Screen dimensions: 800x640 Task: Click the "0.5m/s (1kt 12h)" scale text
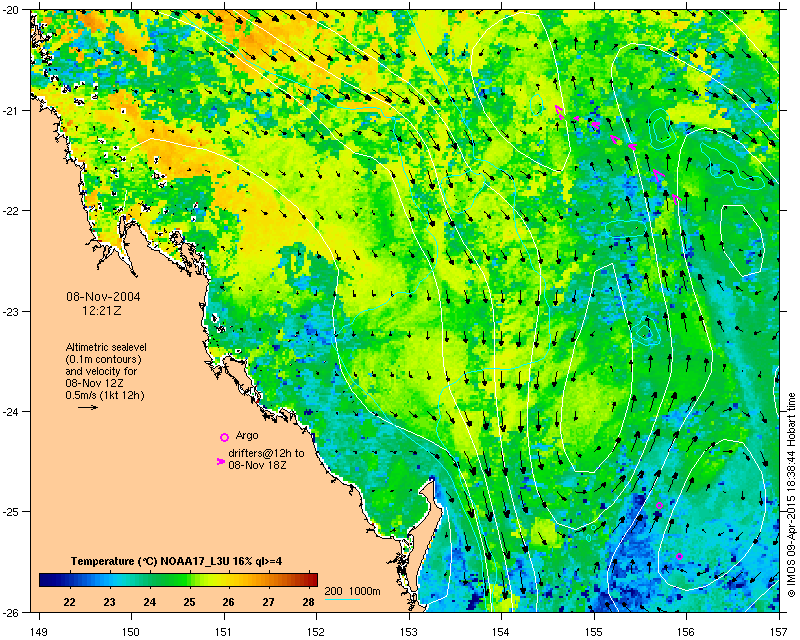pos(105,395)
